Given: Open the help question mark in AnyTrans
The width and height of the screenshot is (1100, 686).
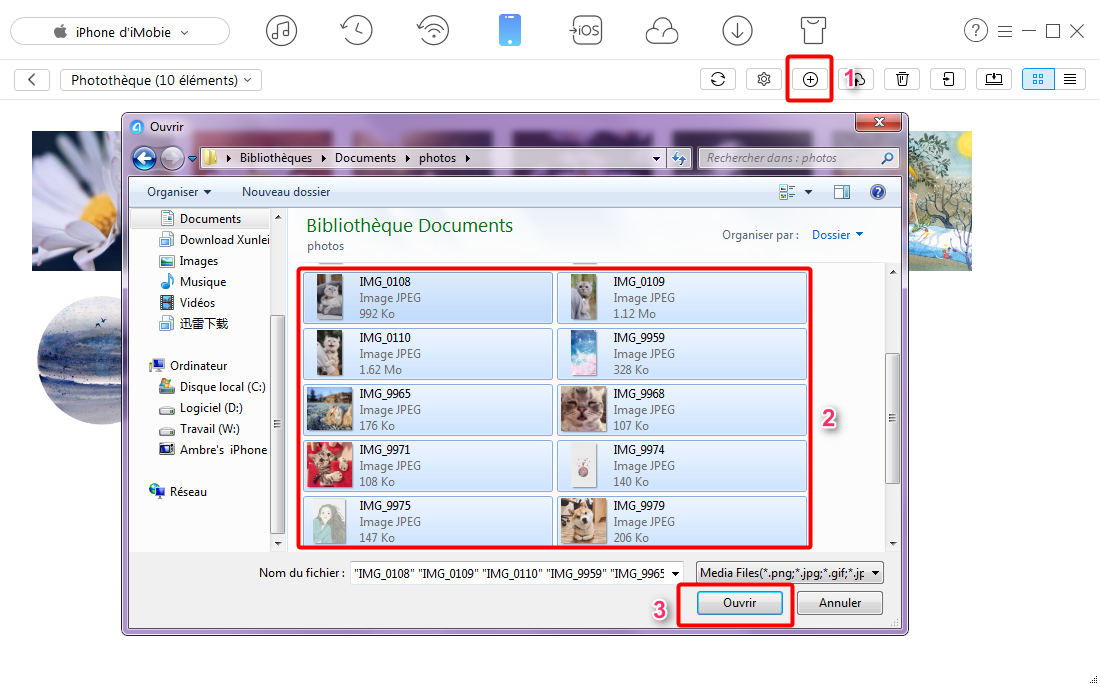Looking at the screenshot, I should [976, 31].
